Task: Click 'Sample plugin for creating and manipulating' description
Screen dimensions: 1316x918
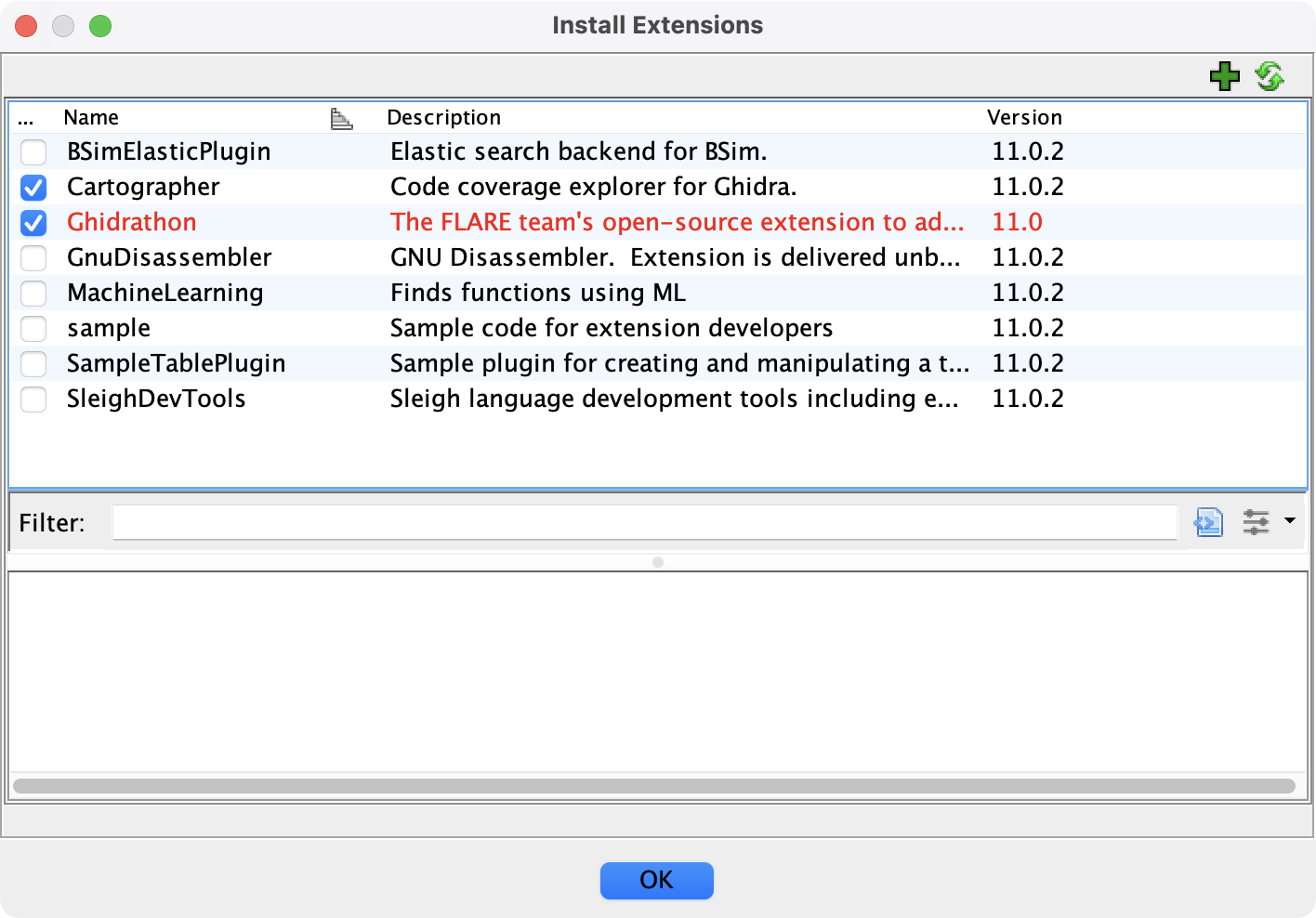Action: [680, 363]
